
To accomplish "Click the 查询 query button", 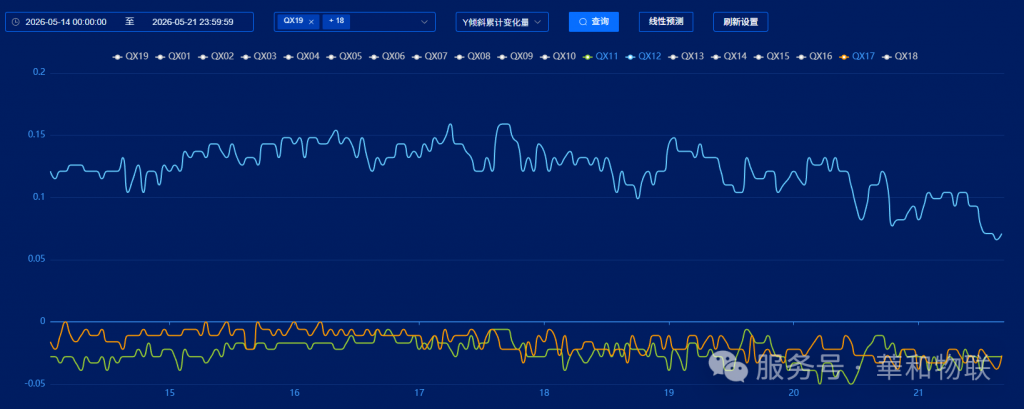I will coord(594,22).
